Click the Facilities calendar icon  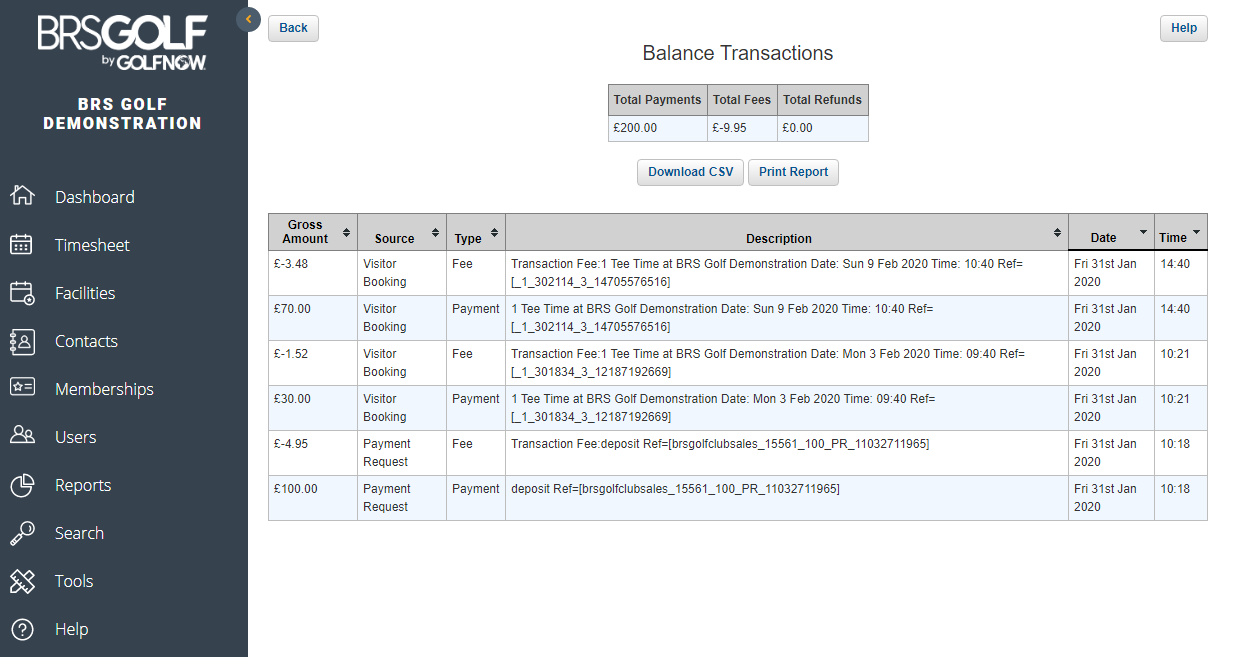(22, 292)
